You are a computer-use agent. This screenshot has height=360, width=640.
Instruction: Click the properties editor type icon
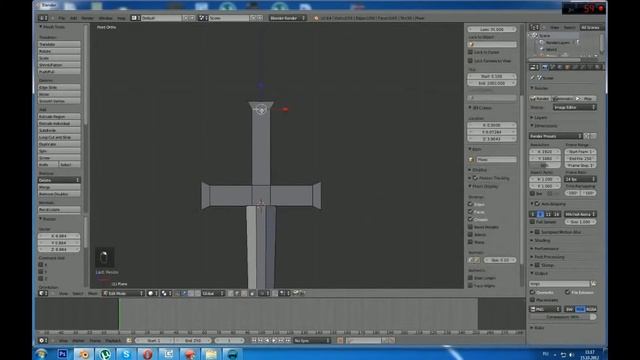534,67
